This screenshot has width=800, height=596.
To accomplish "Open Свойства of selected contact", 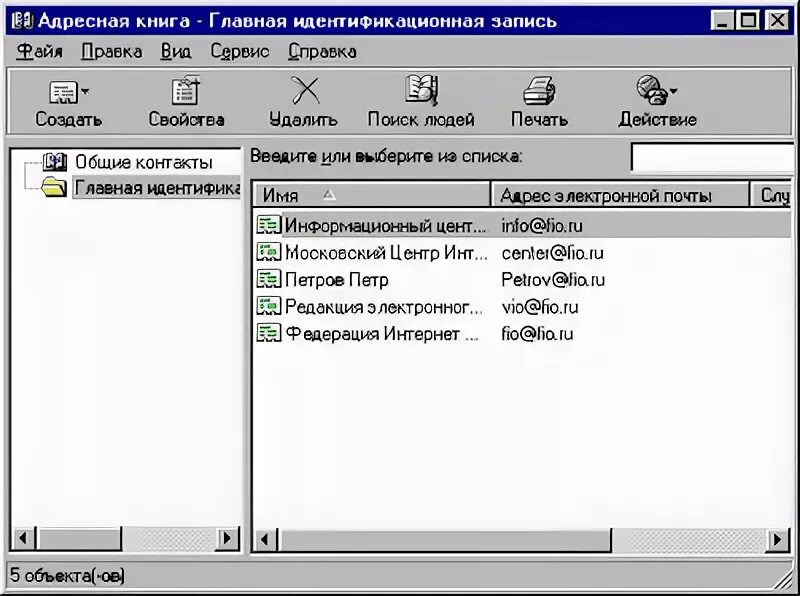I will (x=186, y=104).
